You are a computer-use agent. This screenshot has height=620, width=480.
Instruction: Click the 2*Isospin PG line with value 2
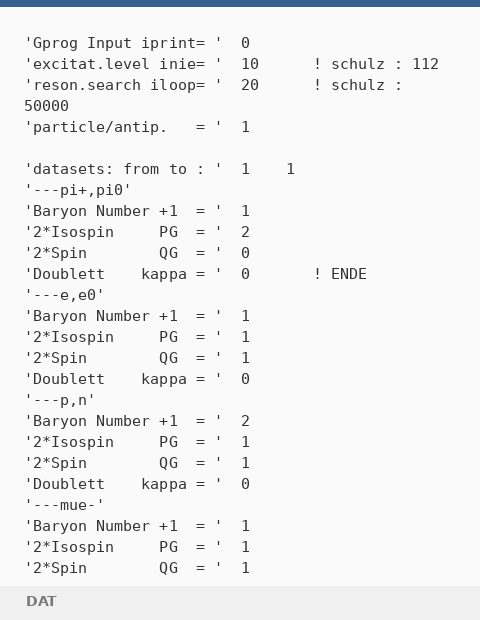(137, 232)
